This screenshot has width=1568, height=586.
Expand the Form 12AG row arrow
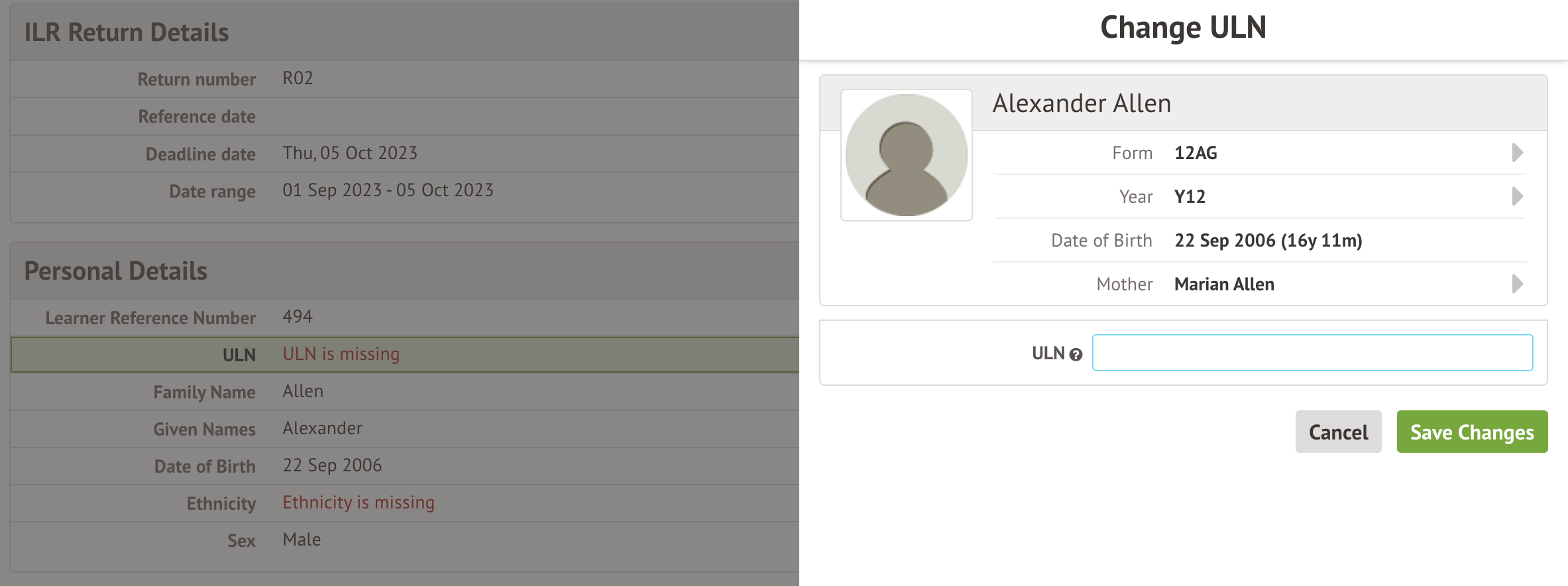(1517, 153)
